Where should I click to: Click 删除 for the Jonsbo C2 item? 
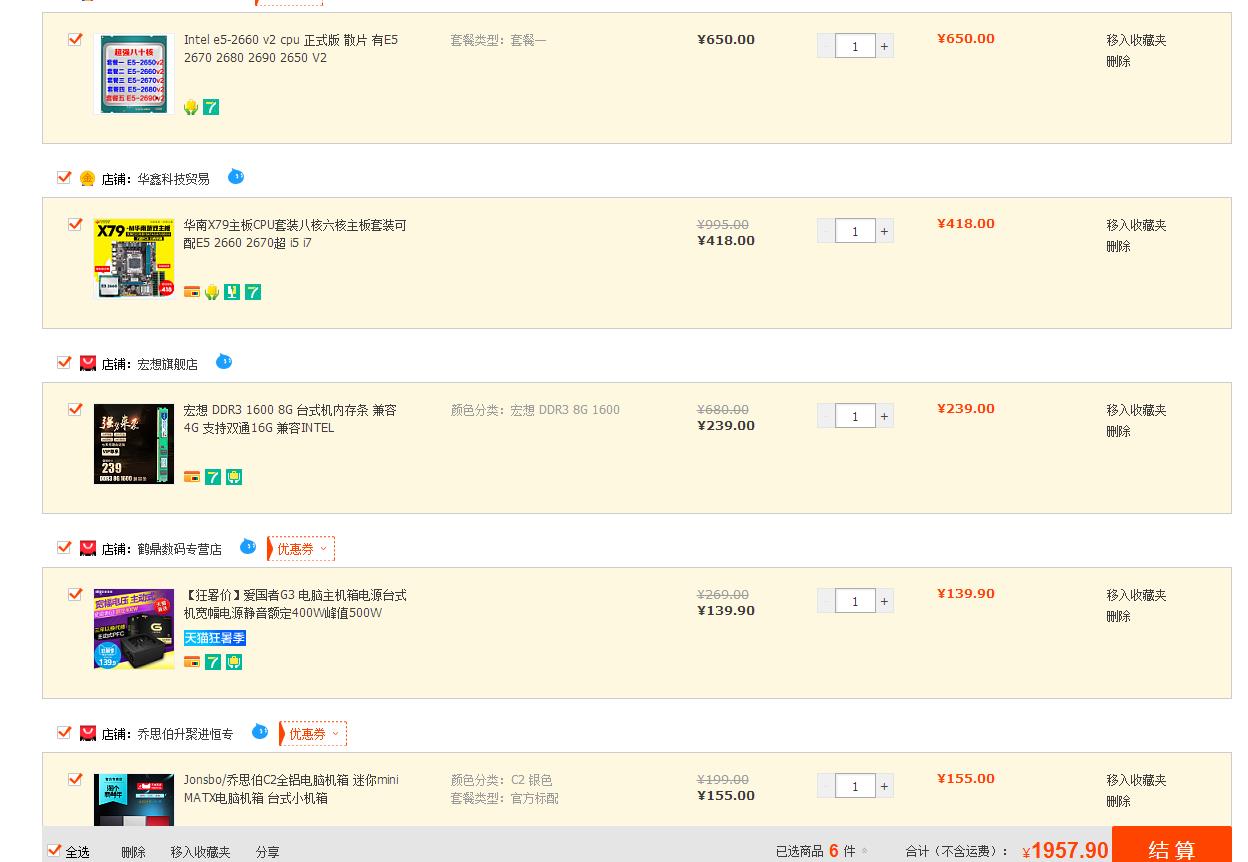coord(1118,801)
